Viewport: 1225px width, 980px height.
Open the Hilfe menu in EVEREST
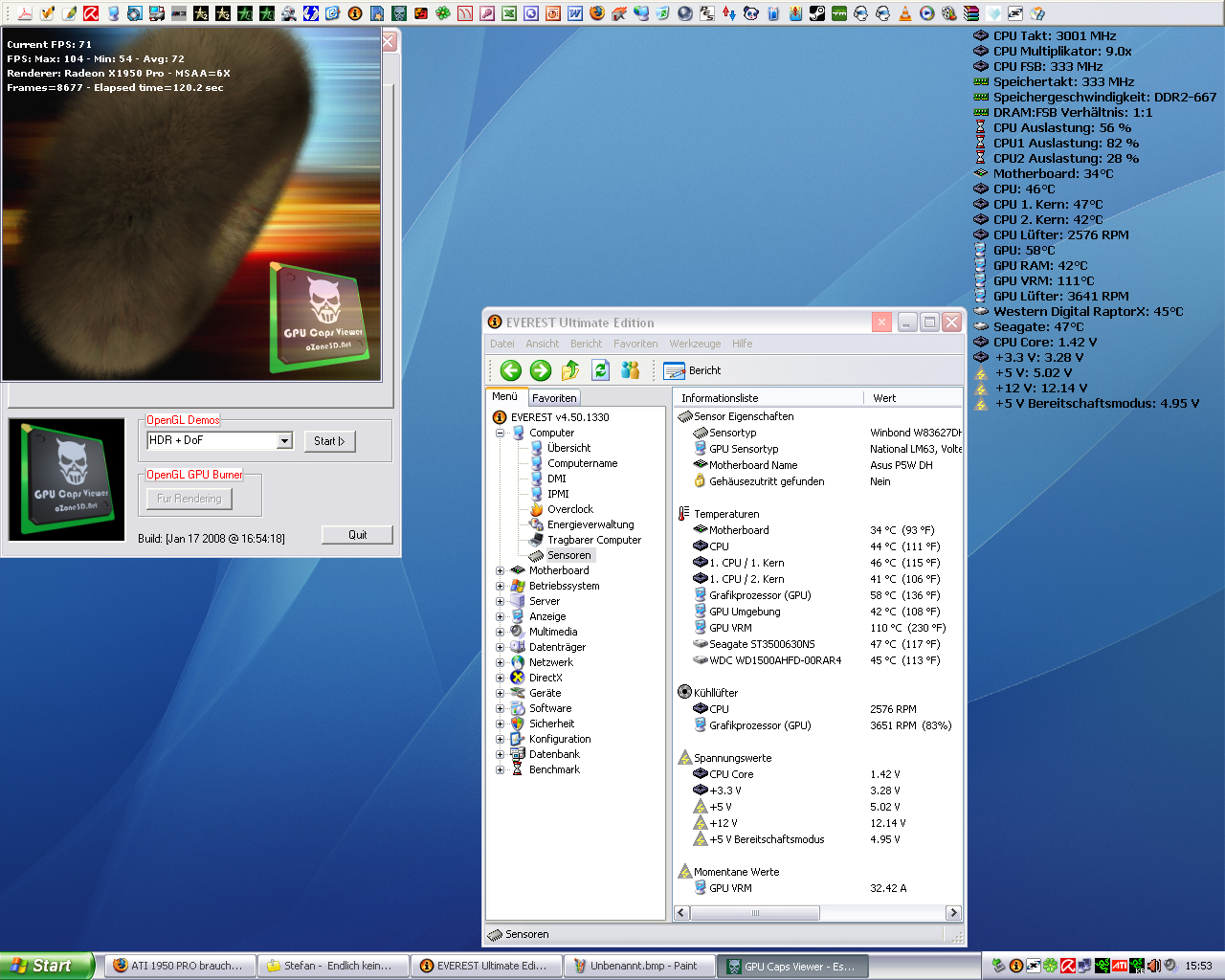pos(742,344)
